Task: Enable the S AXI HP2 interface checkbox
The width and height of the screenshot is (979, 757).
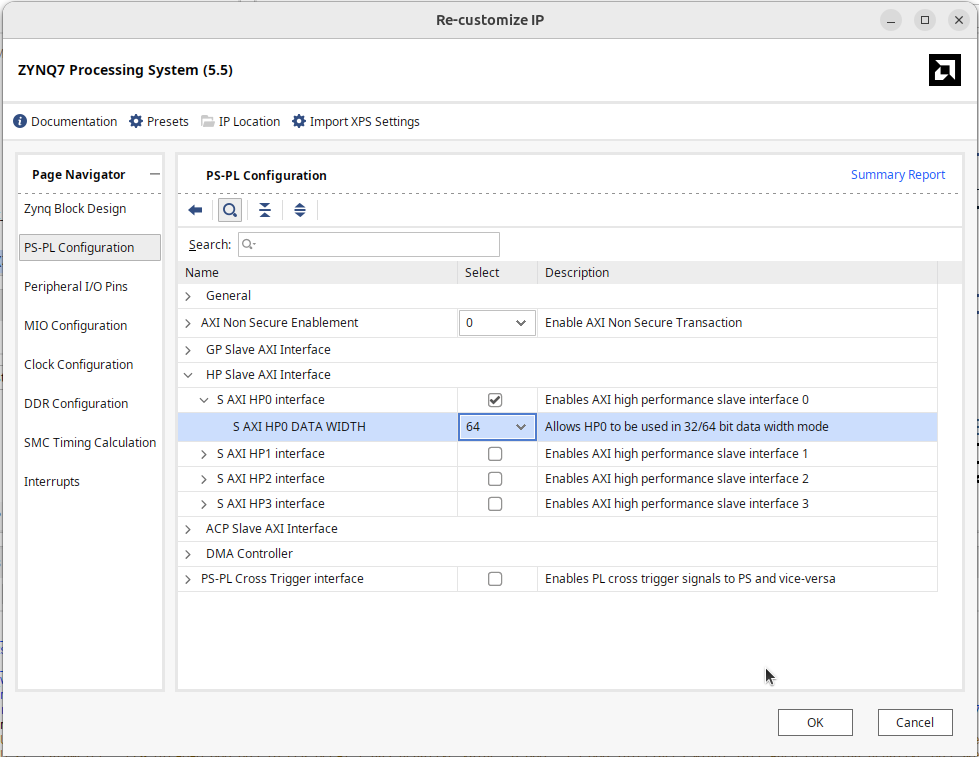Action: (494, 479)
